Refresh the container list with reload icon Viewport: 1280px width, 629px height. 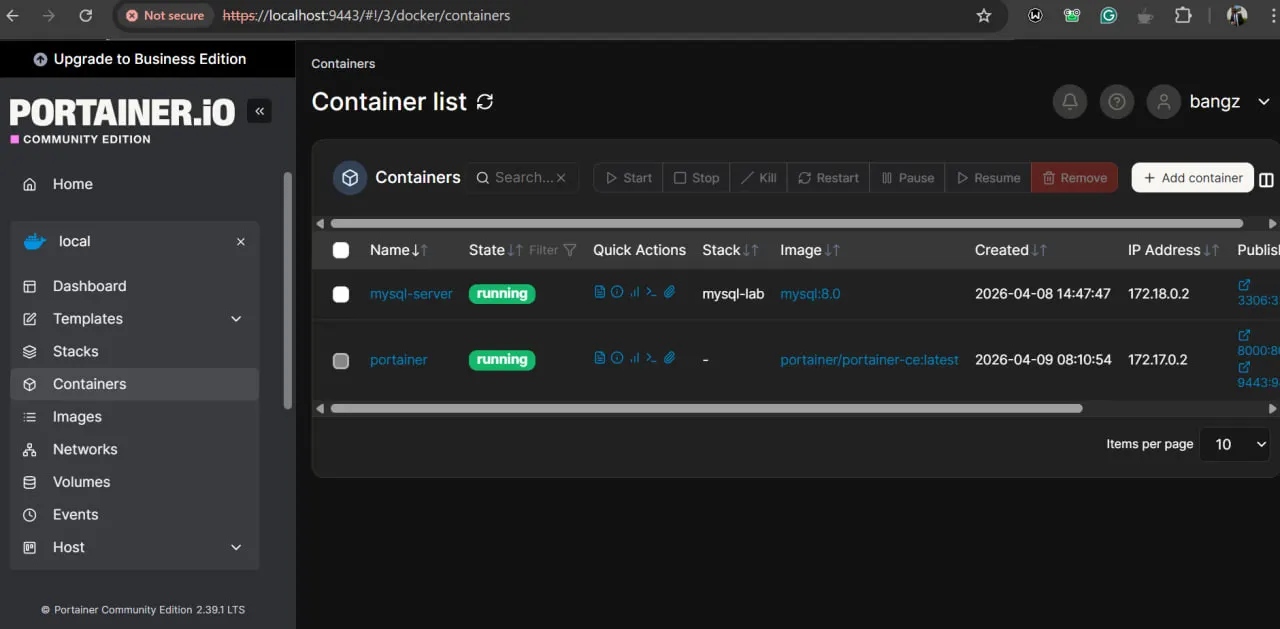pos(485,102)
